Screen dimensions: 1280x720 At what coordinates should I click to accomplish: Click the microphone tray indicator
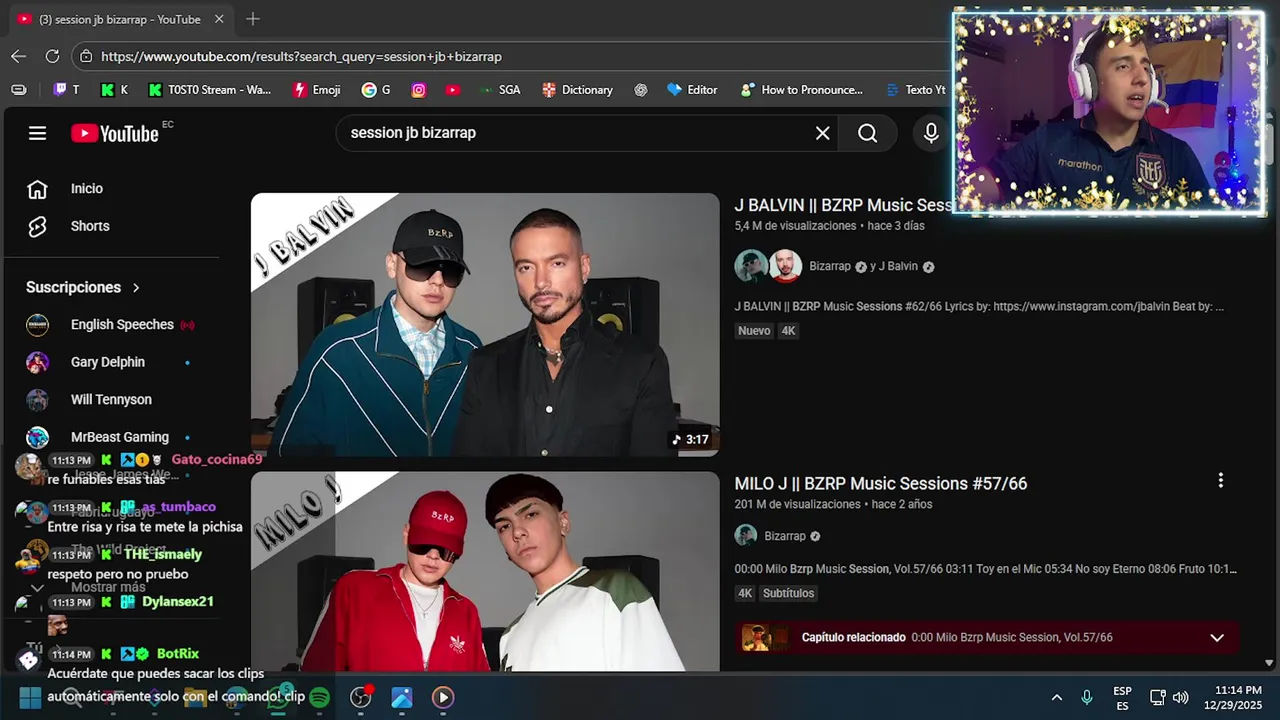coord(1087,698)
